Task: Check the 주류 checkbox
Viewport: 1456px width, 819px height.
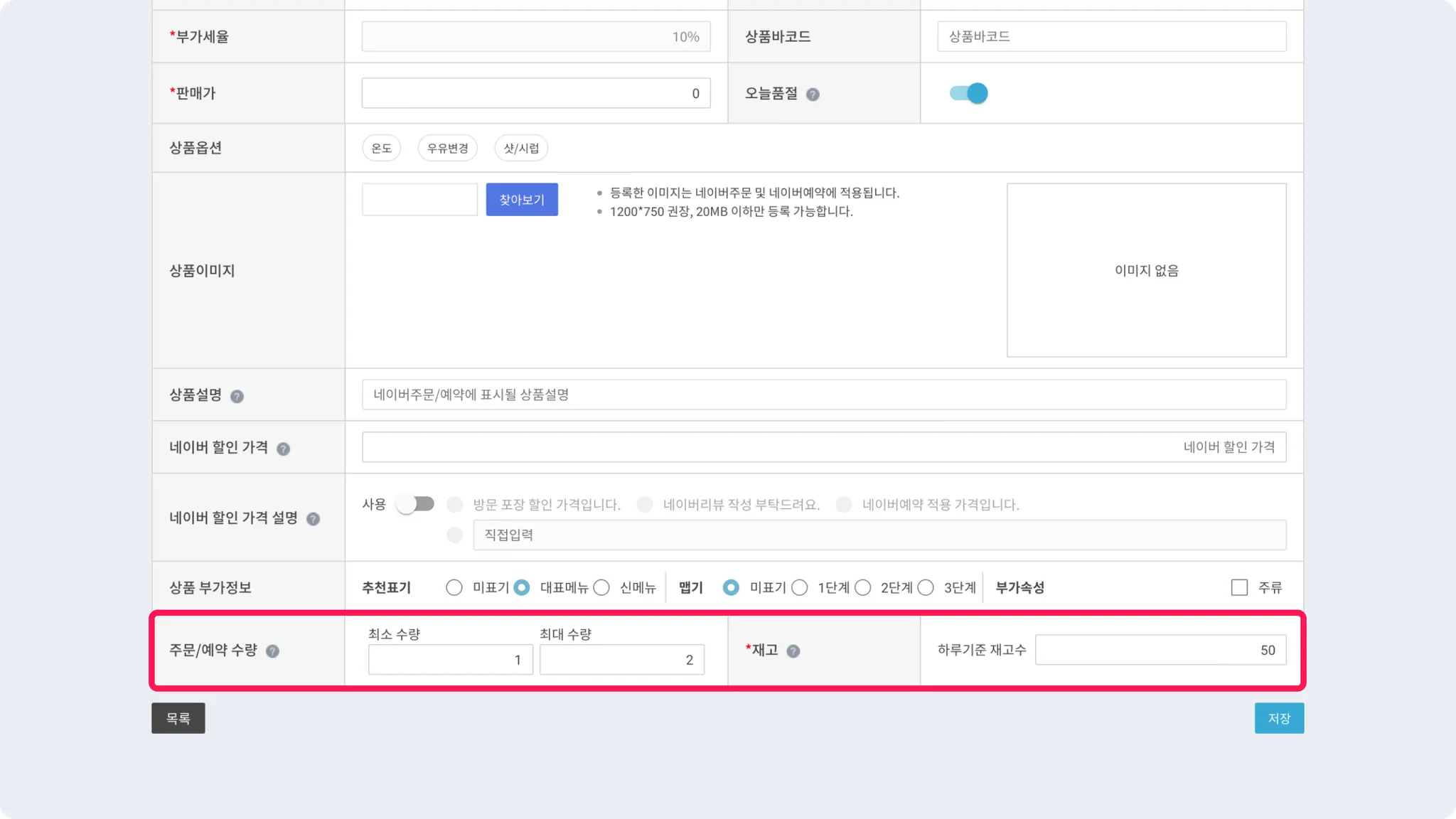Action: [1239, 587]
